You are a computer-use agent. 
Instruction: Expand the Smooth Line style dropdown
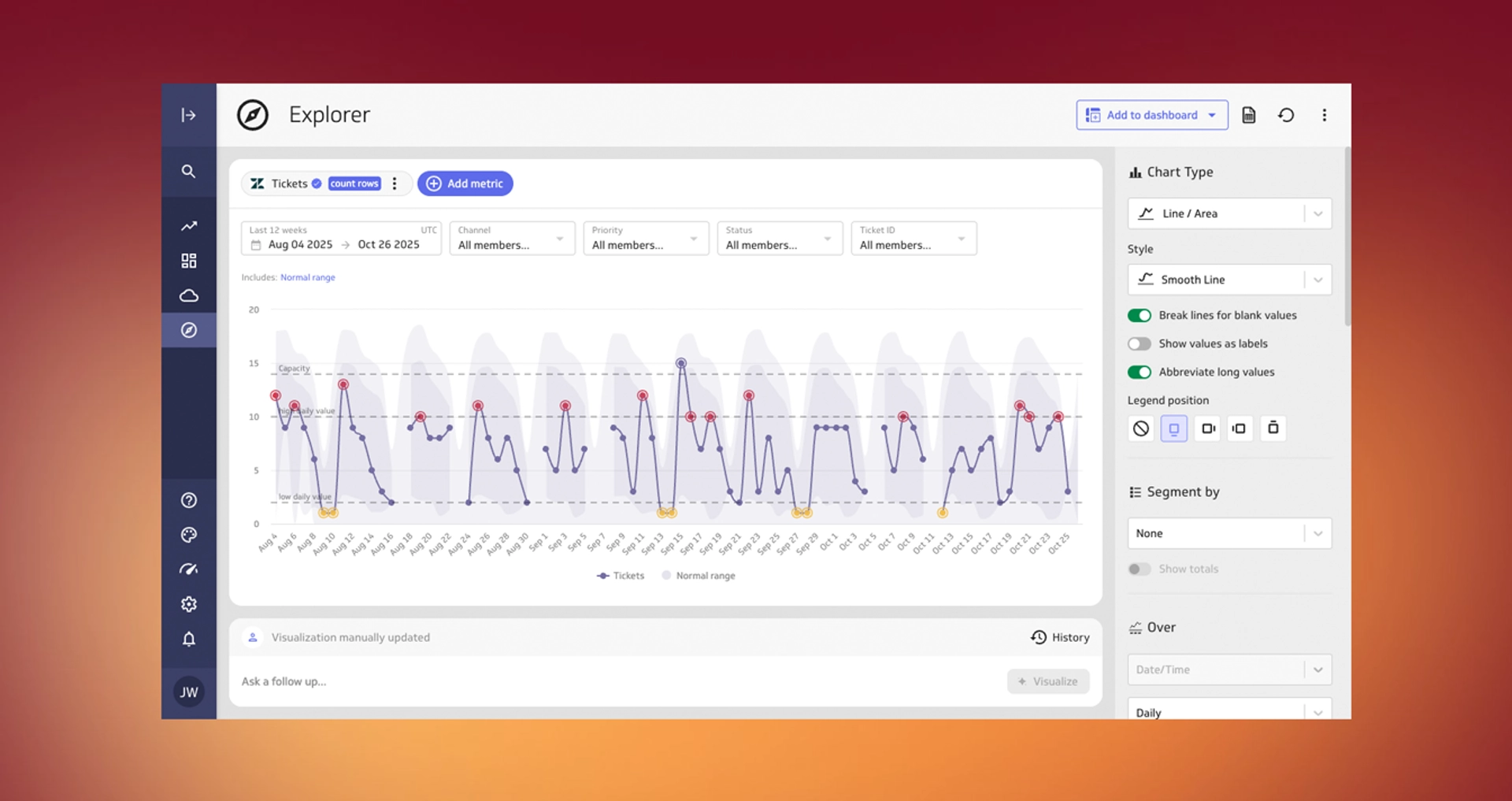tap(1228, 280)
